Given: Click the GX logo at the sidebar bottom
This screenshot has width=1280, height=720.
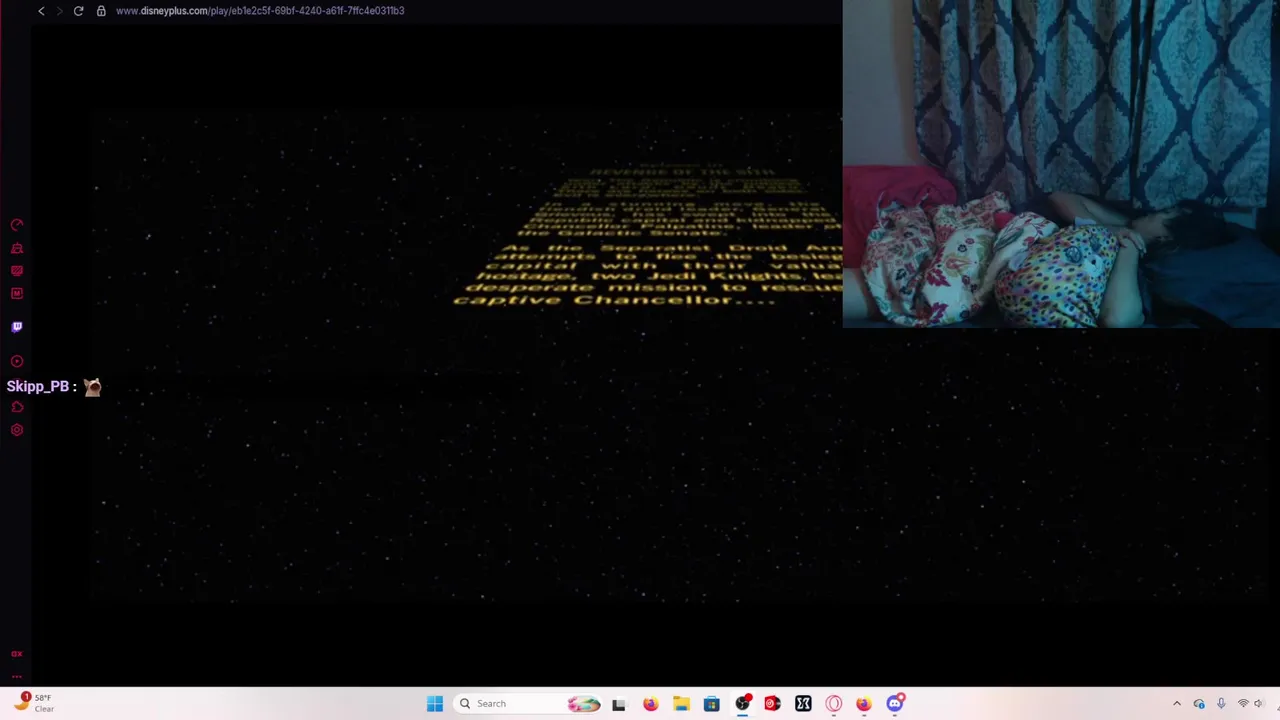Looking at the screenshot, I should tap(17, 653).
